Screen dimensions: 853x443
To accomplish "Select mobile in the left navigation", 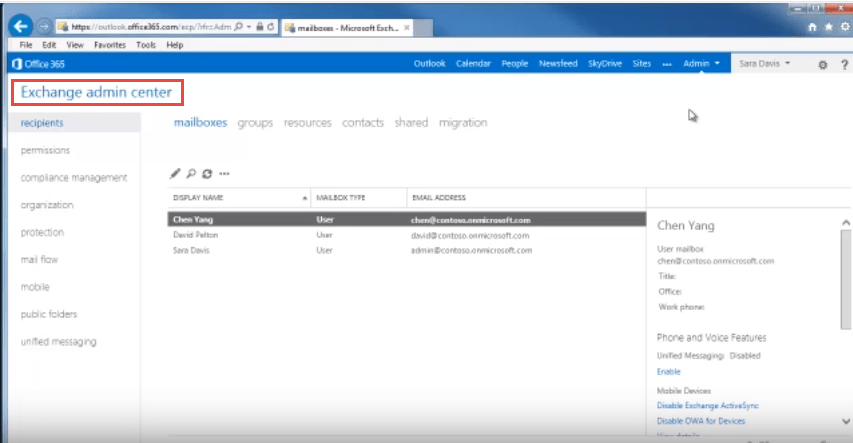I will pyautogui.click(x=35, y=287).
